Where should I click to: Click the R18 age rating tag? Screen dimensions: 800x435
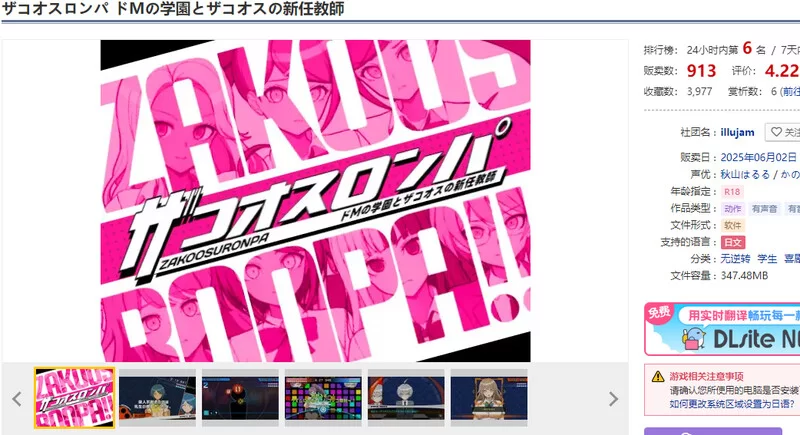732,192
